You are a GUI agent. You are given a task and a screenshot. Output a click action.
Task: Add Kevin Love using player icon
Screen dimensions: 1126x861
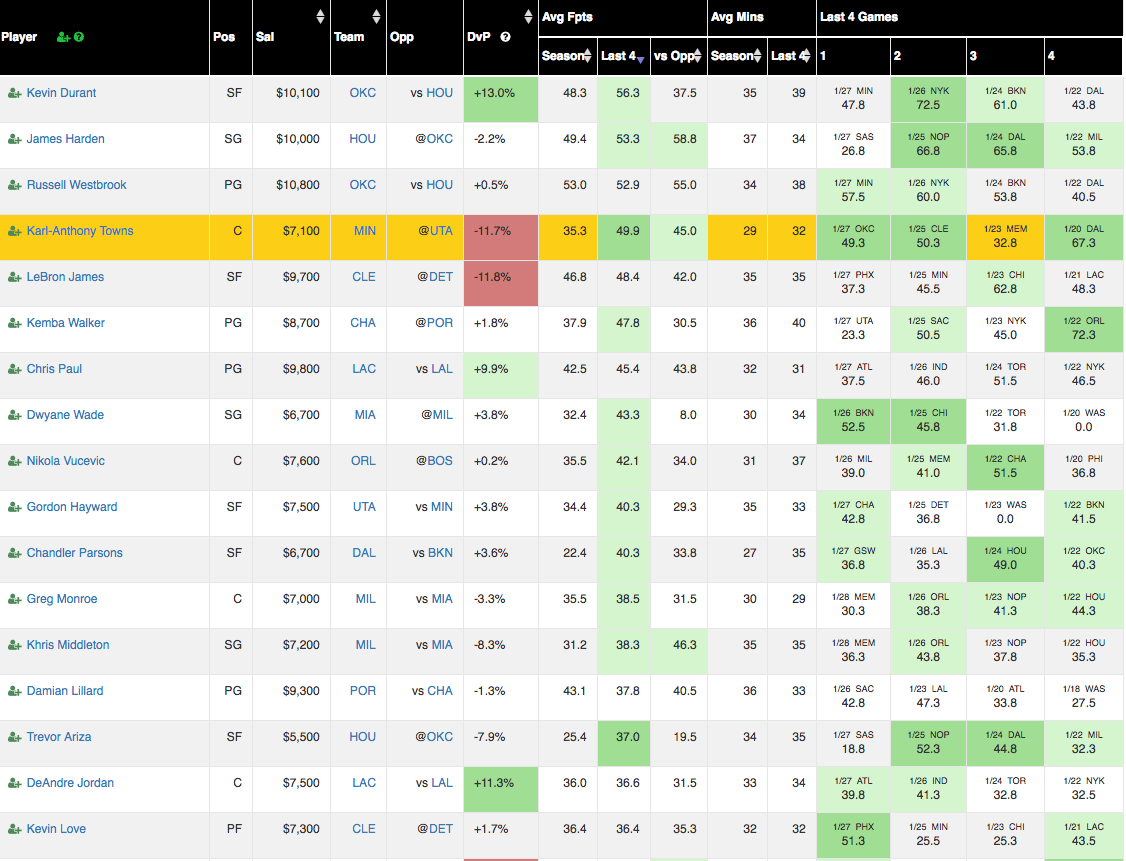tap(14, 829)
